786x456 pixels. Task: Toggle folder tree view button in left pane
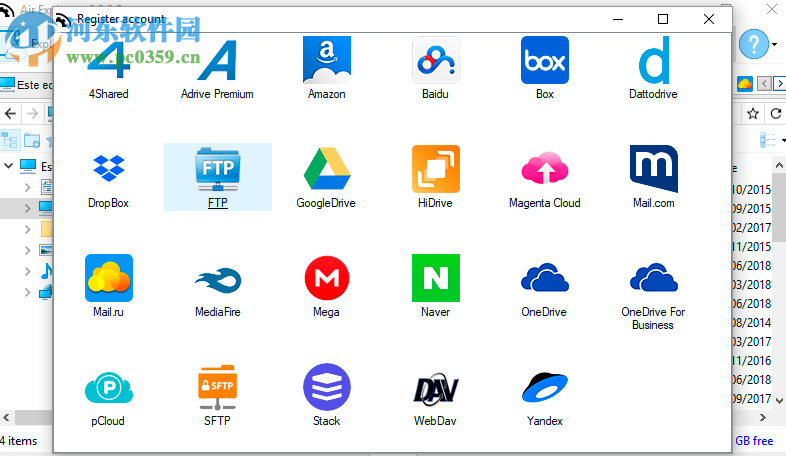coord(10,140)
